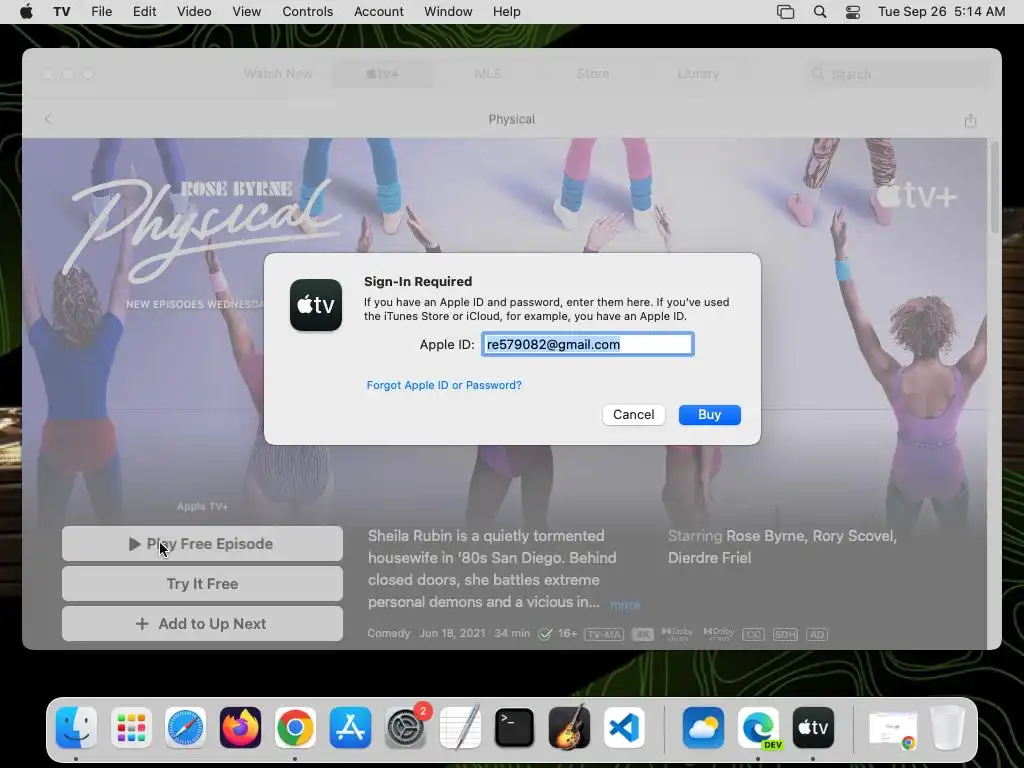This screenshot has height=768, width=1024.
Task: Click the share icon for Physical
Action: [x=970, y=120]
